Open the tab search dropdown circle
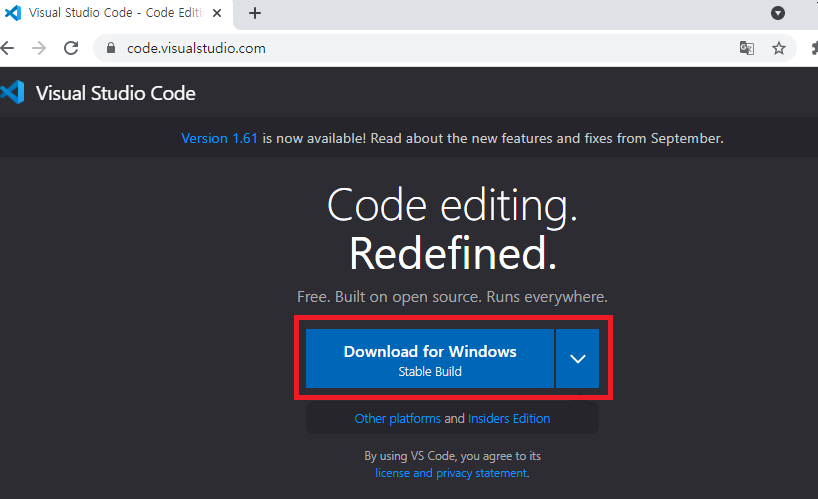This screenshot has height=499, width=818. [778, 13]
